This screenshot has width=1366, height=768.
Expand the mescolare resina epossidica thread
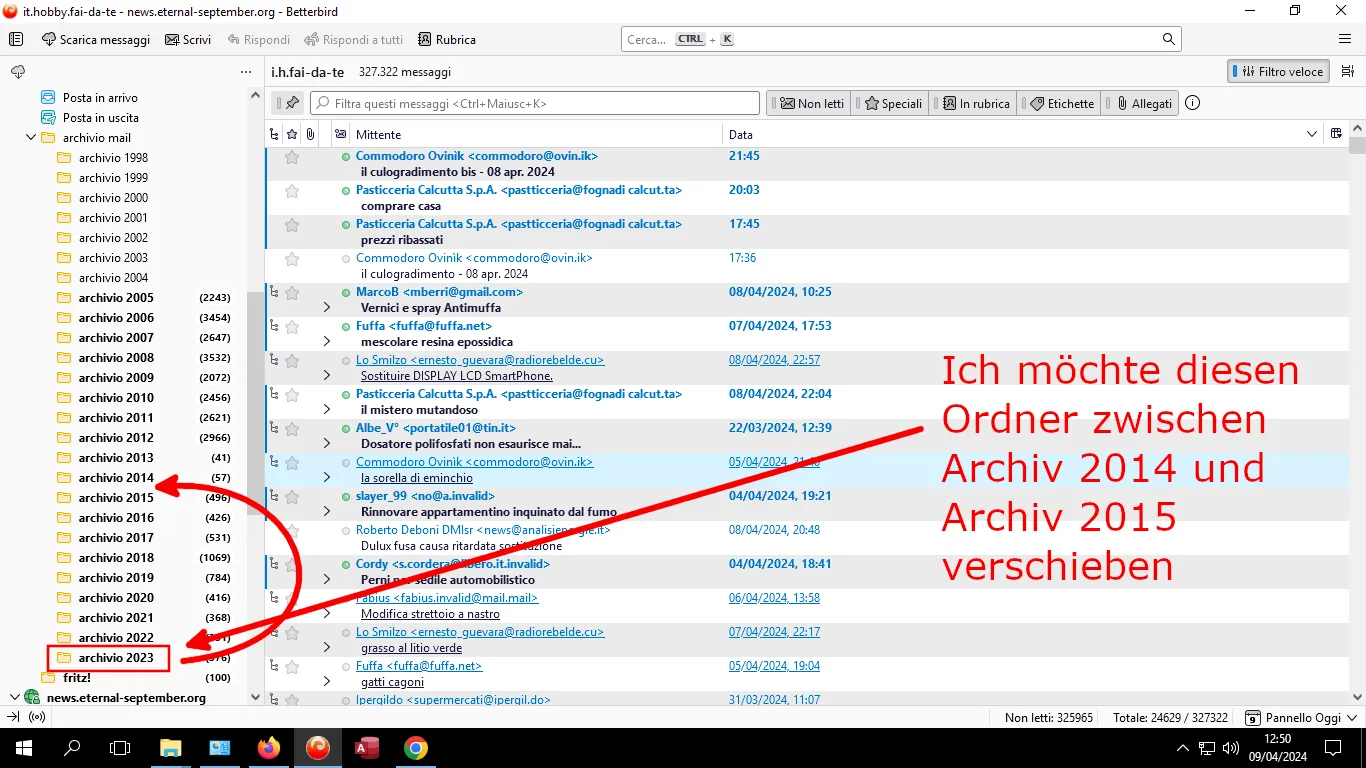[x=327, y=342]
